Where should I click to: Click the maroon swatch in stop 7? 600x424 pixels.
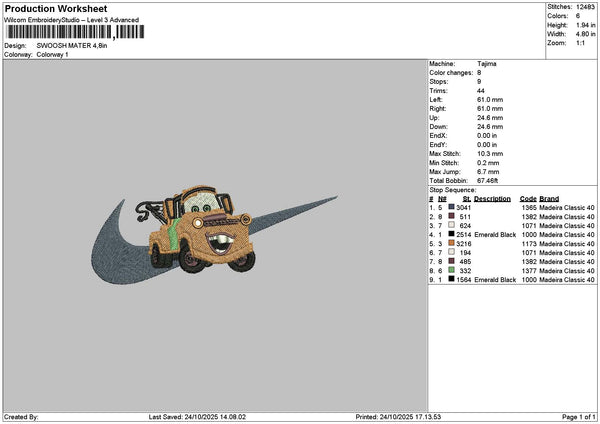click(x=452, y=261)
